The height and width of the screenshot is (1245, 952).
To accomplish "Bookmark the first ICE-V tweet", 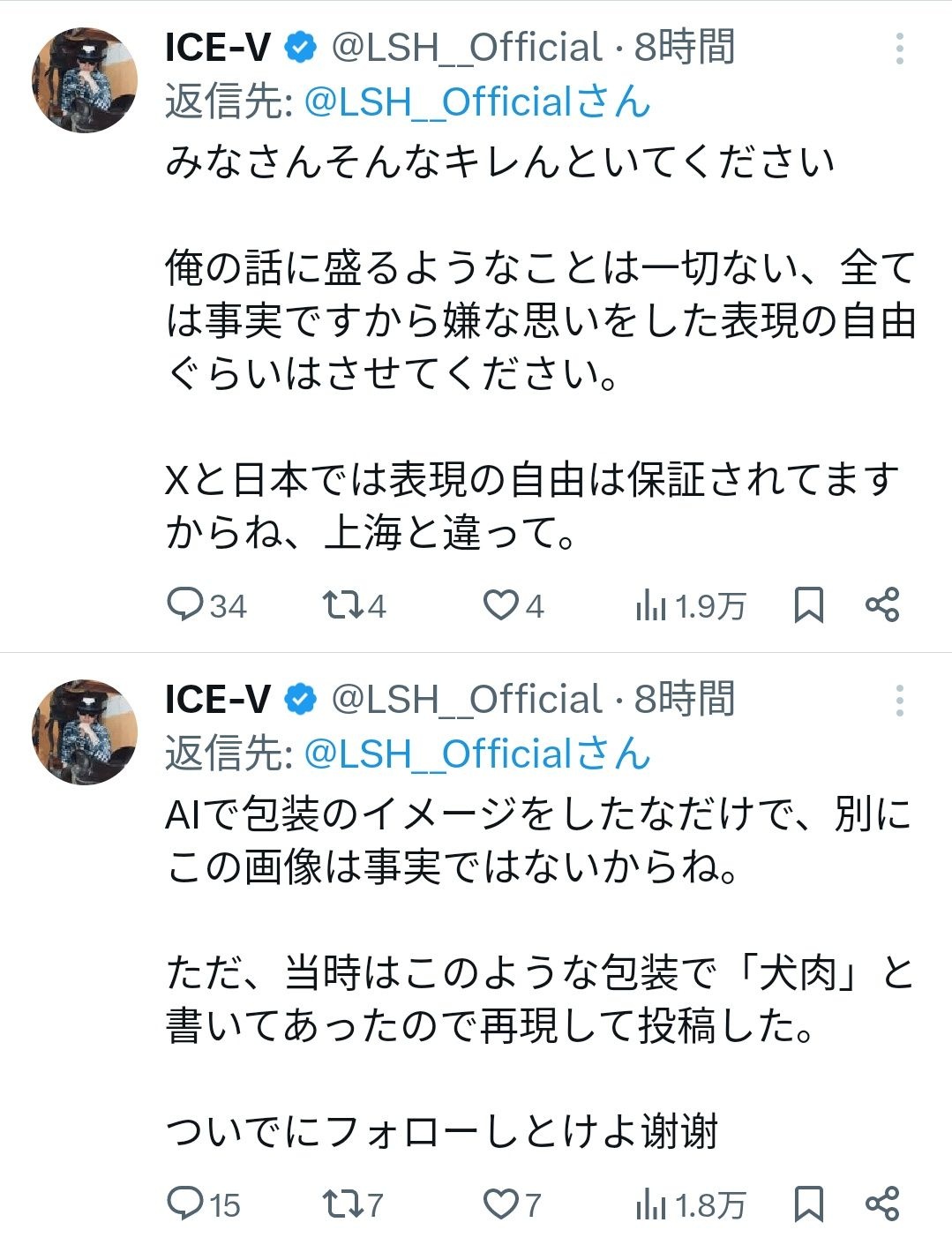I will [x=809, y=605].
